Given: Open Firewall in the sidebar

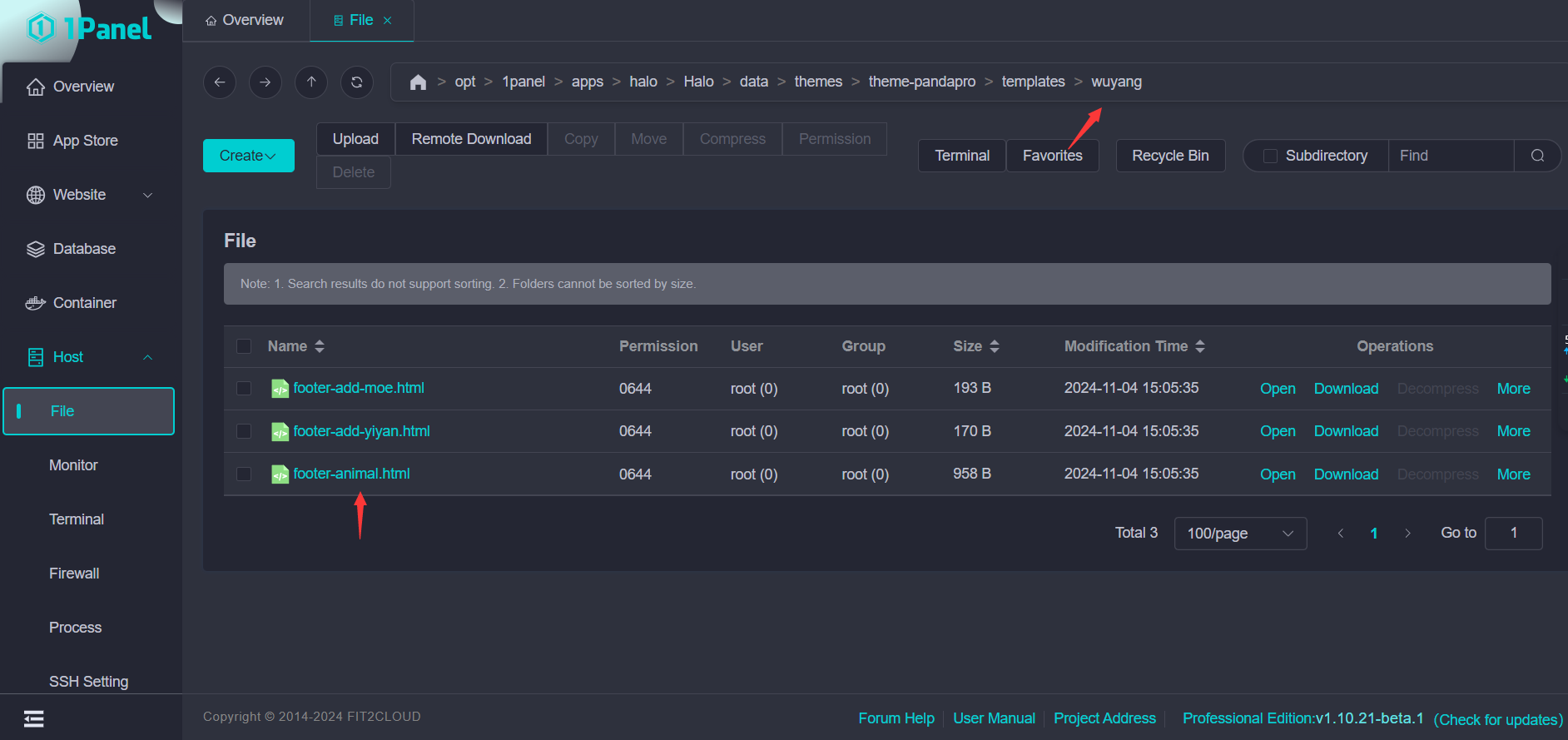Looking at the screenshot, I should point(74,574).
